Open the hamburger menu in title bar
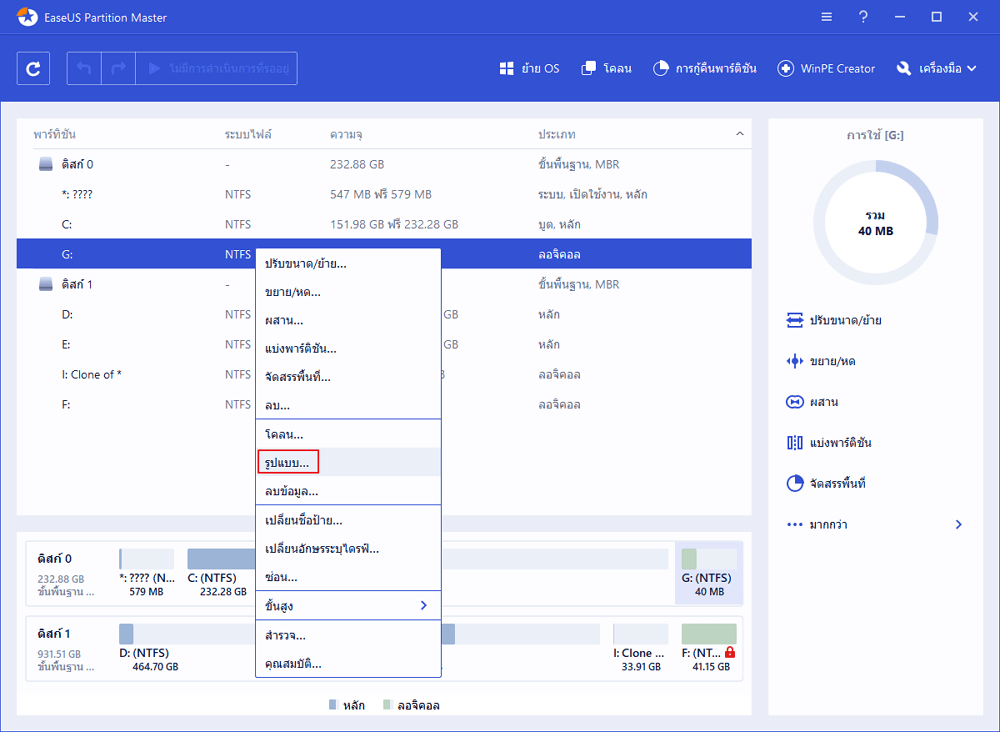This screenshot has width=1000, height=732. (827, 17)
